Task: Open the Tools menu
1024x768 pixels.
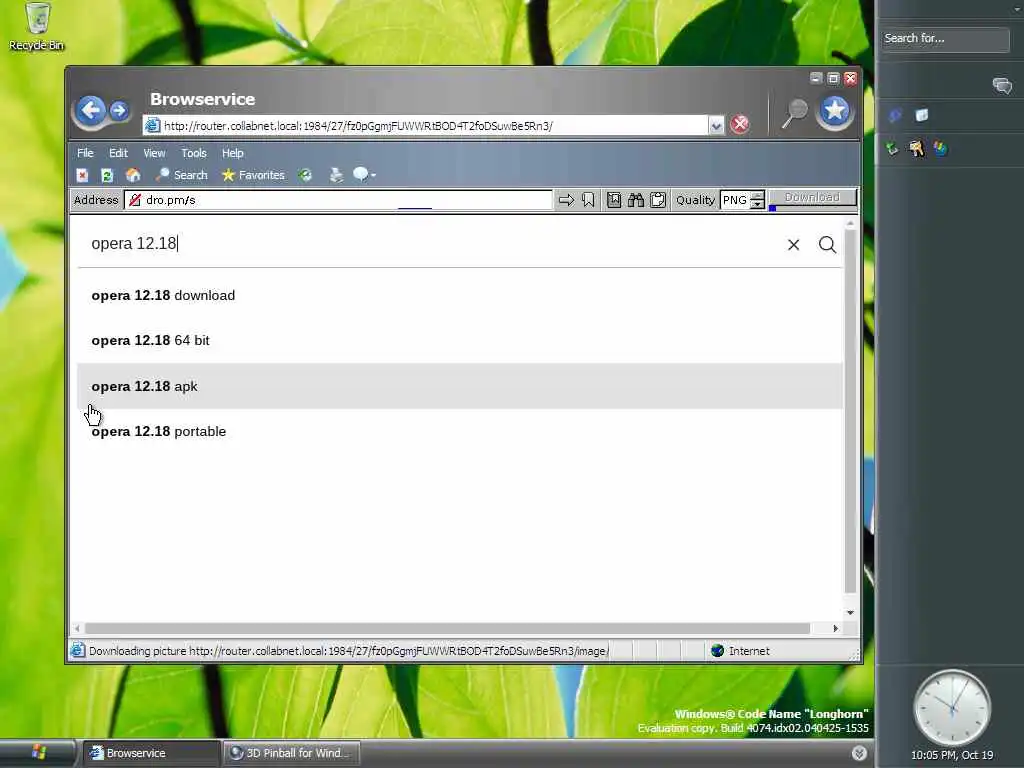Action: point(194,153)
